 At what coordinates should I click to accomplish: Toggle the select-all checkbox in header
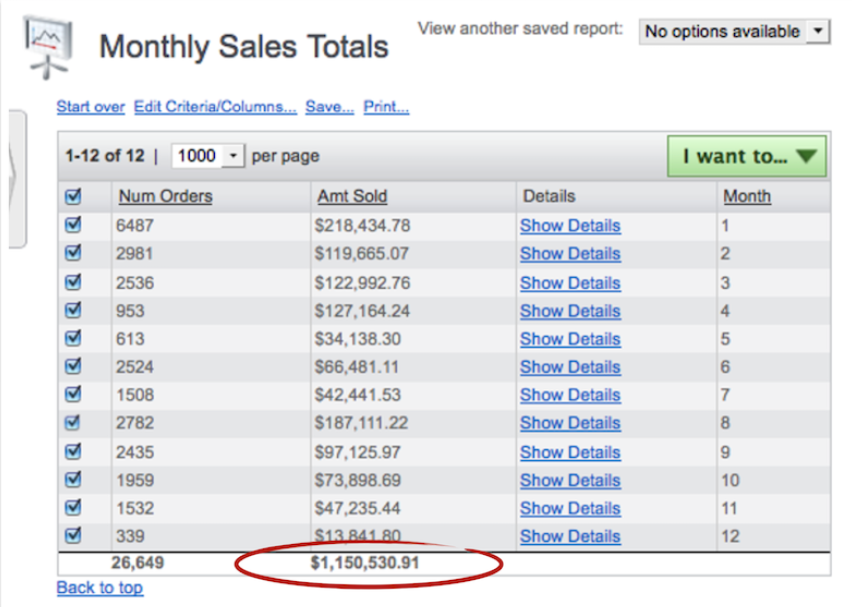tap(72, 197)
